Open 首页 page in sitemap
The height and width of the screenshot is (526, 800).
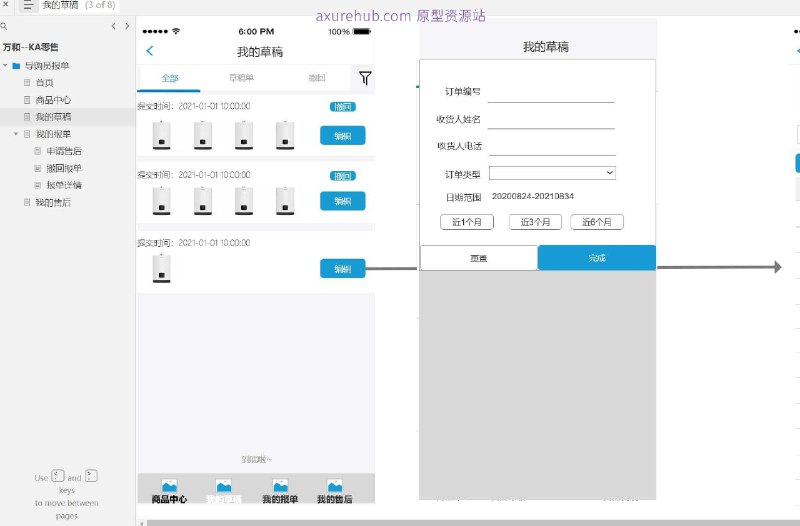pyautogui.click(x=44, y=83)
